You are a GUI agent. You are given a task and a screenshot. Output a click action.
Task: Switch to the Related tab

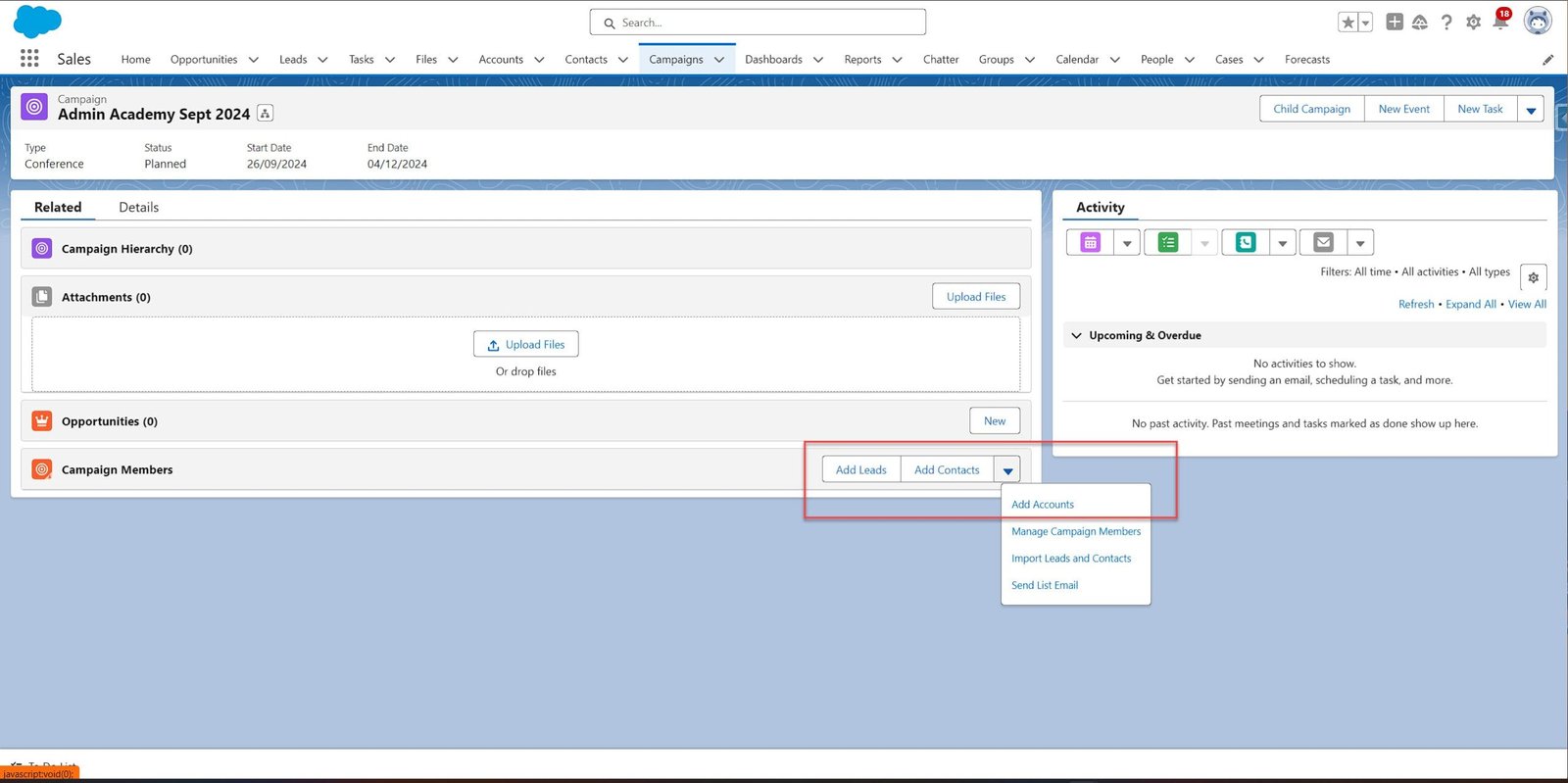pyautogui.click(x=58, y=207)
